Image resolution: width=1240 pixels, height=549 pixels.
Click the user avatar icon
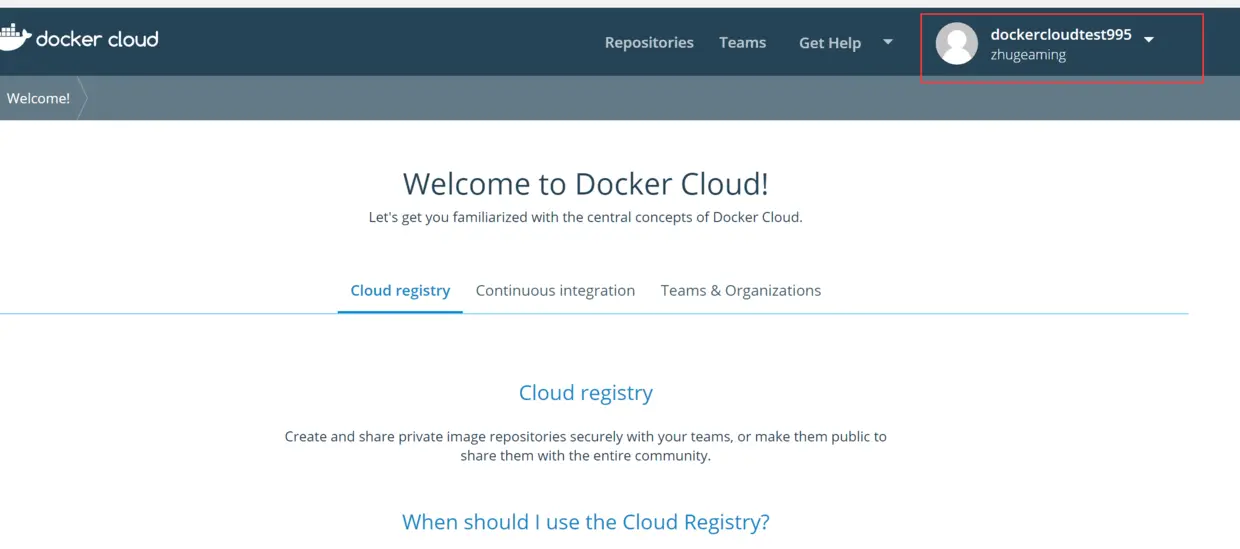point(956,43)
